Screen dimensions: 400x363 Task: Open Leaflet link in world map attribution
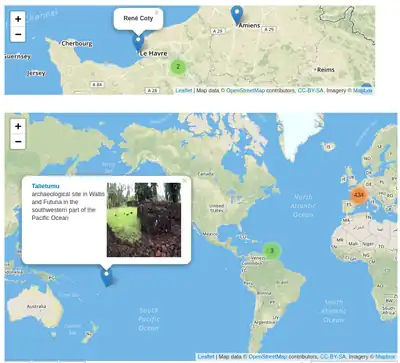click(x=206, y=357)
